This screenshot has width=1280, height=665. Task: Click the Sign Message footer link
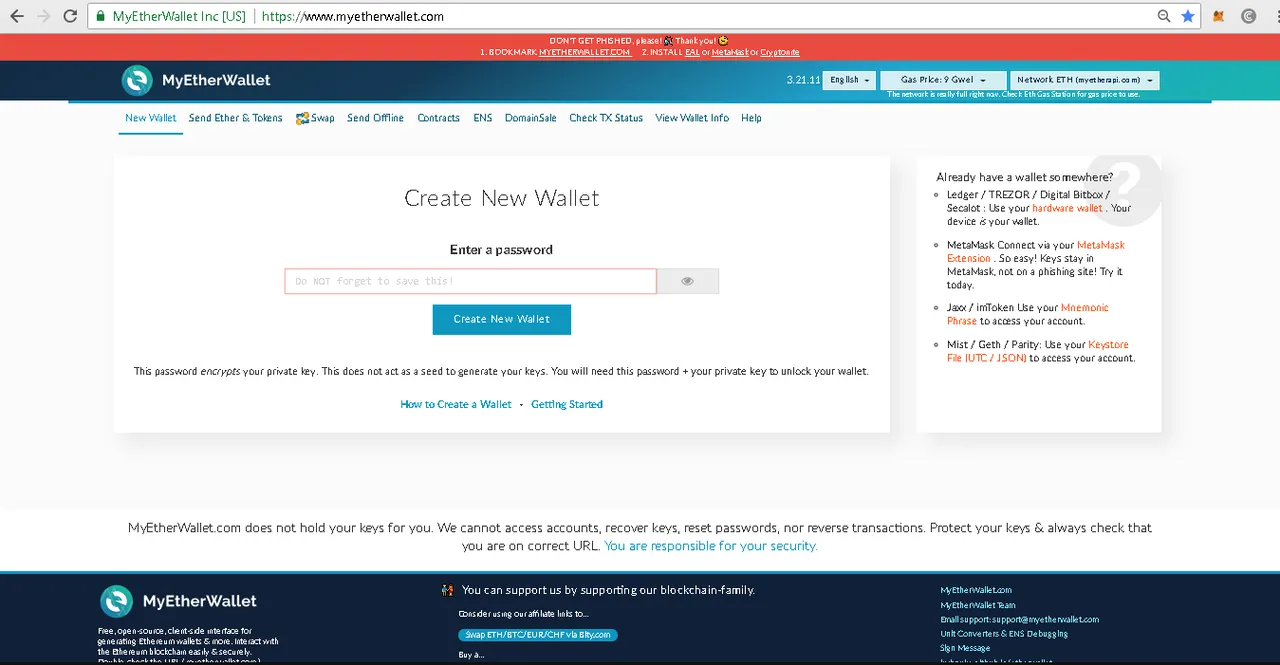(x=965, y=648)
